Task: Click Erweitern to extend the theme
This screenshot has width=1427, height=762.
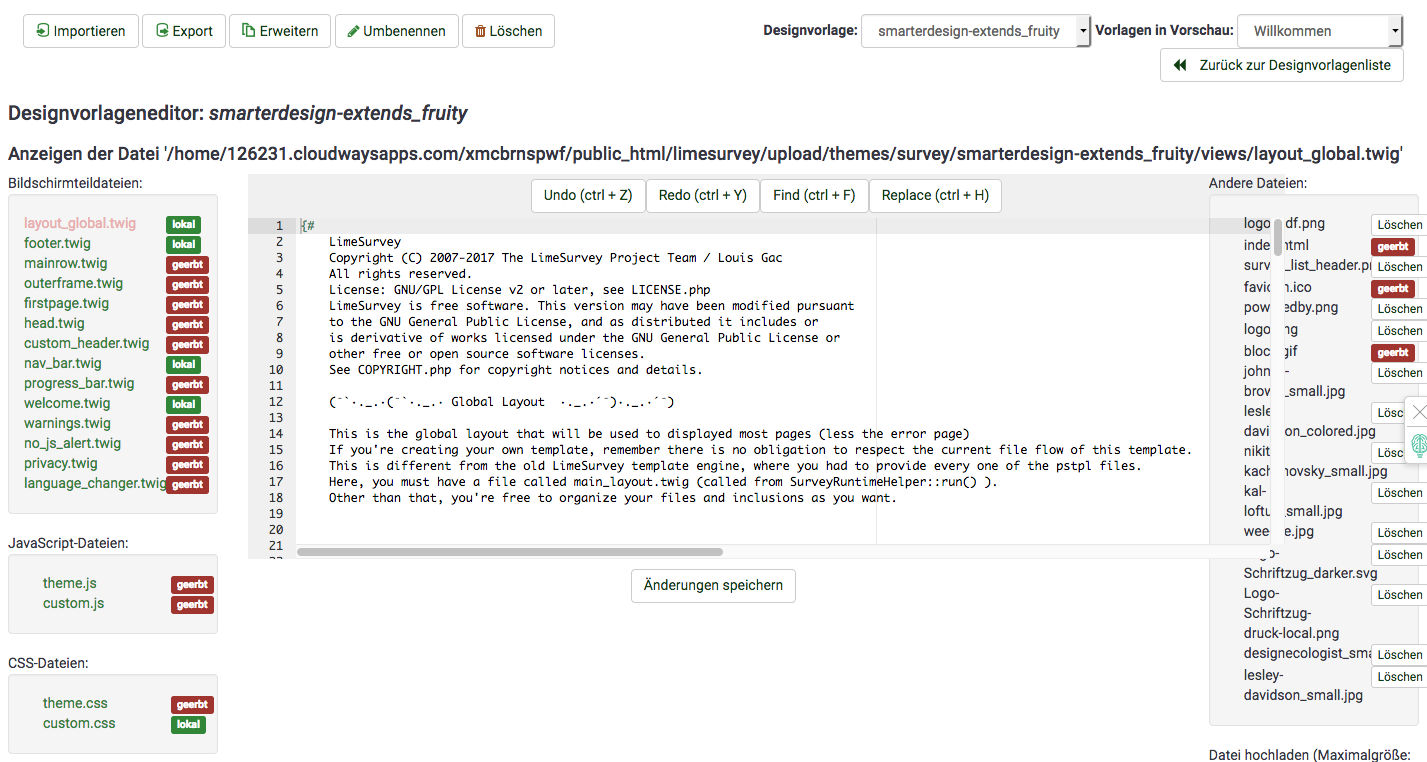Action: (x=280, y=31)
